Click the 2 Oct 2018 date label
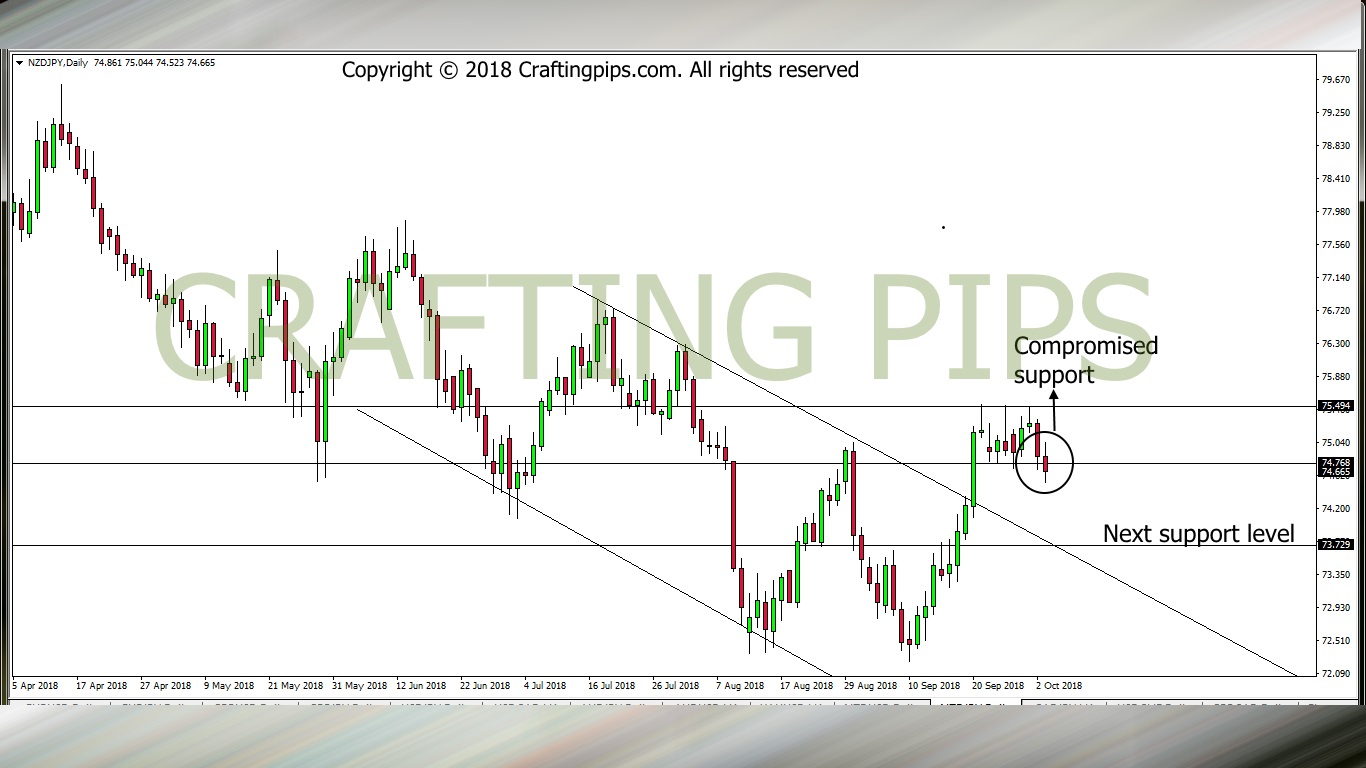This screenshot has width=1366, height=768. coord(1059,686)
